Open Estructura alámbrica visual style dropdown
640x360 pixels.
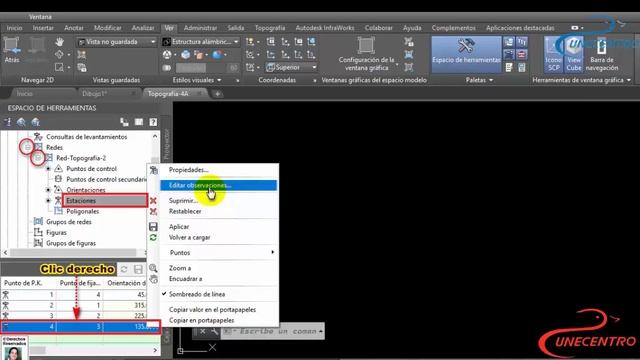pos(201,42)
